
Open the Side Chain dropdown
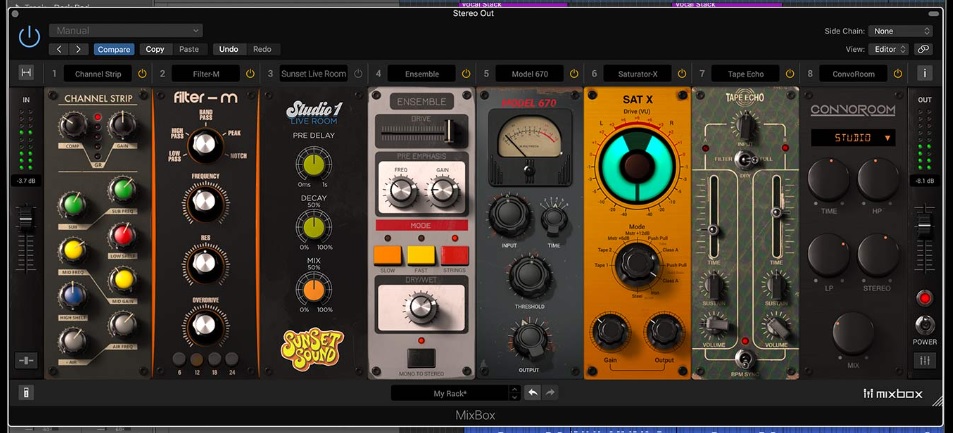(900, 31)
